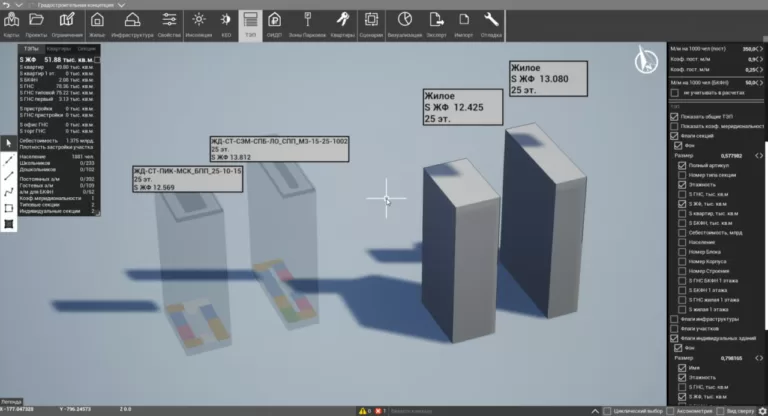Open the Квартиры keys icon

(x=342, y=23)
